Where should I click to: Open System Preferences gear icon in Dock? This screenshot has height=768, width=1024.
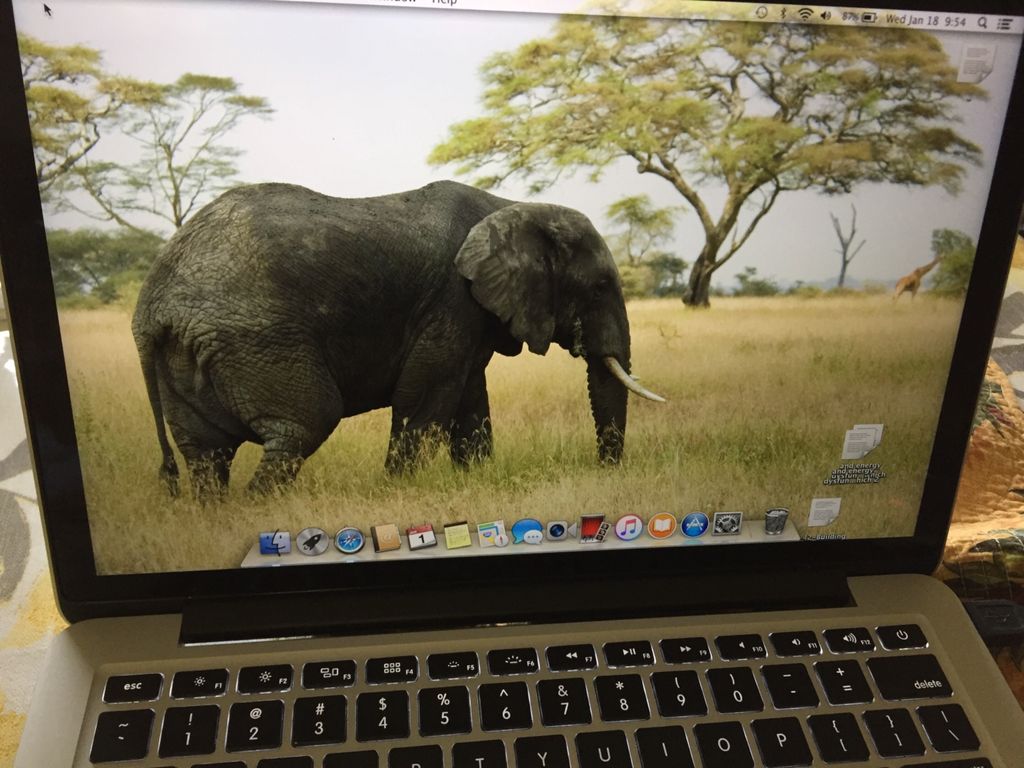pos(727,523)
